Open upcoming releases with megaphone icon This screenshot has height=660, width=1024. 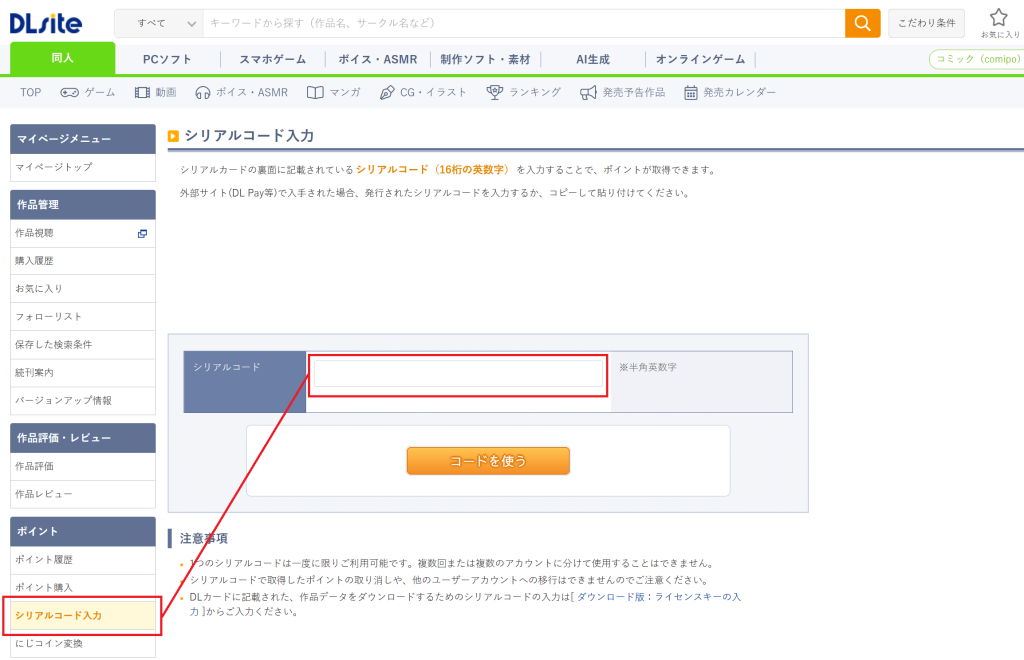[x=621, y=92]
